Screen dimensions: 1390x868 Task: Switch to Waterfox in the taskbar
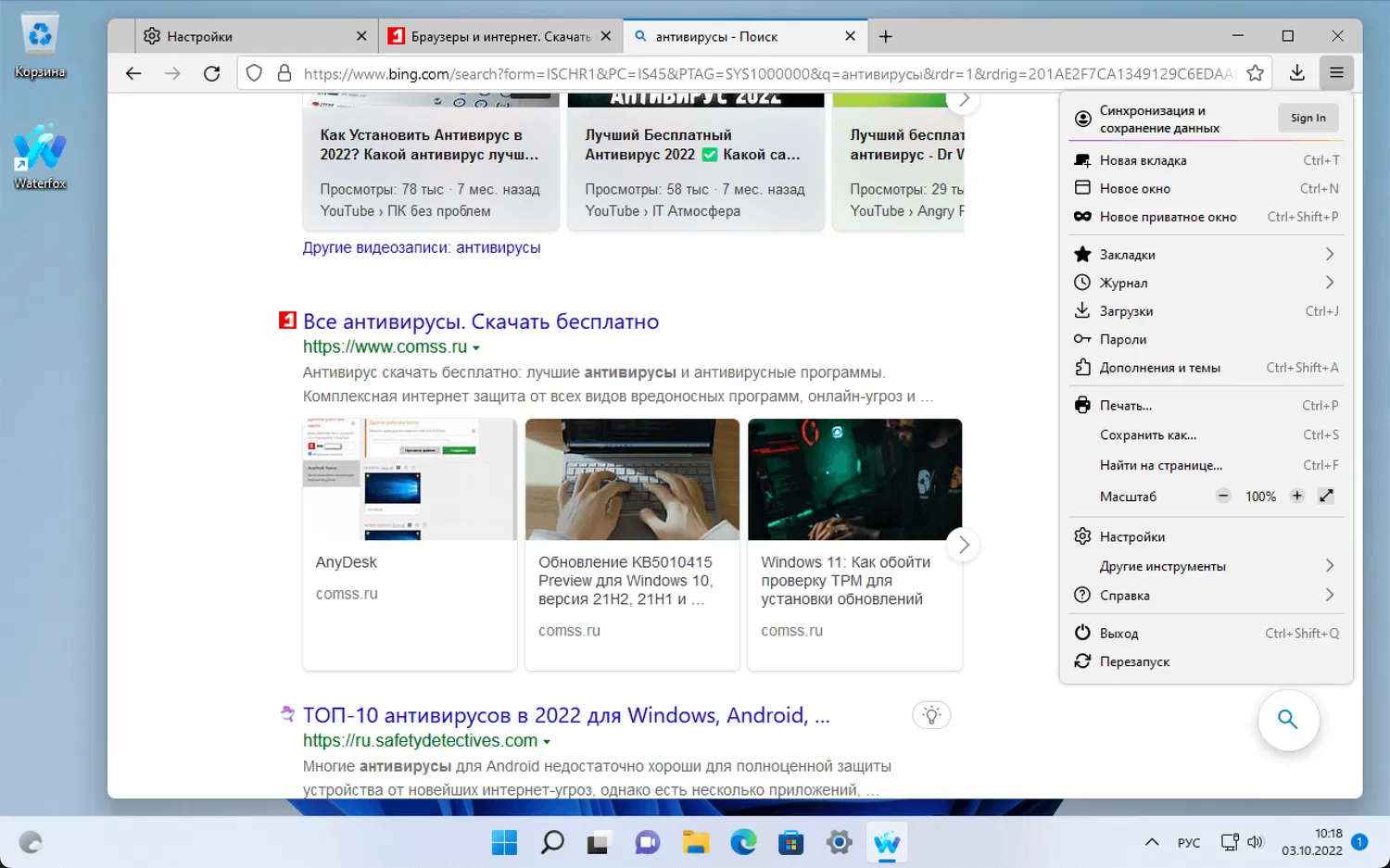tap(887, 843)
